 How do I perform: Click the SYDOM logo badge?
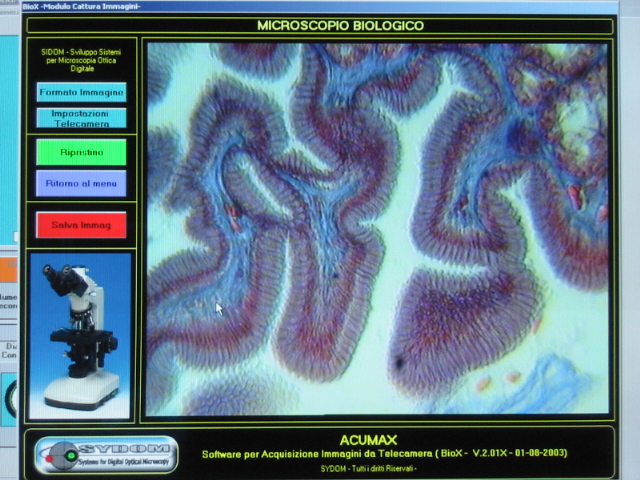tap(107, 455)
